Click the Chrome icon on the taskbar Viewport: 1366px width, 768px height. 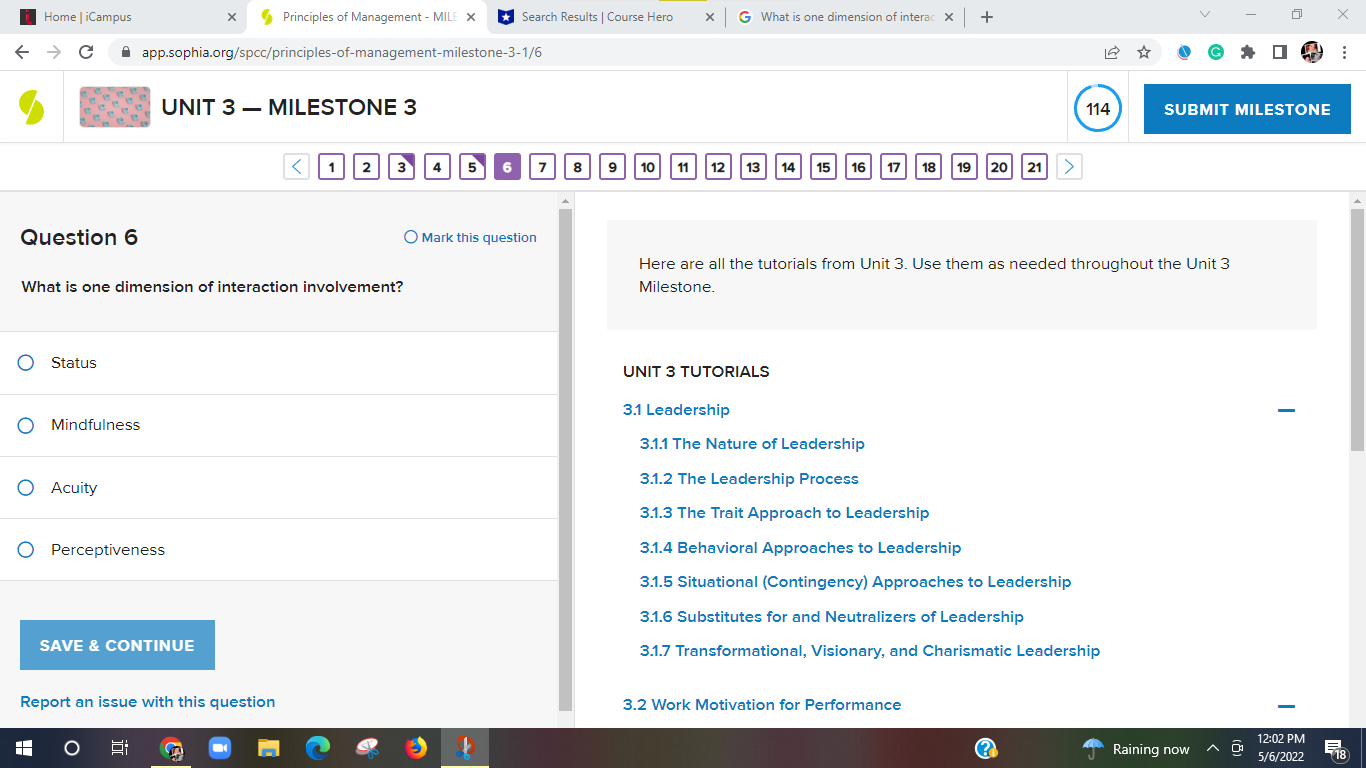[171, 748]
